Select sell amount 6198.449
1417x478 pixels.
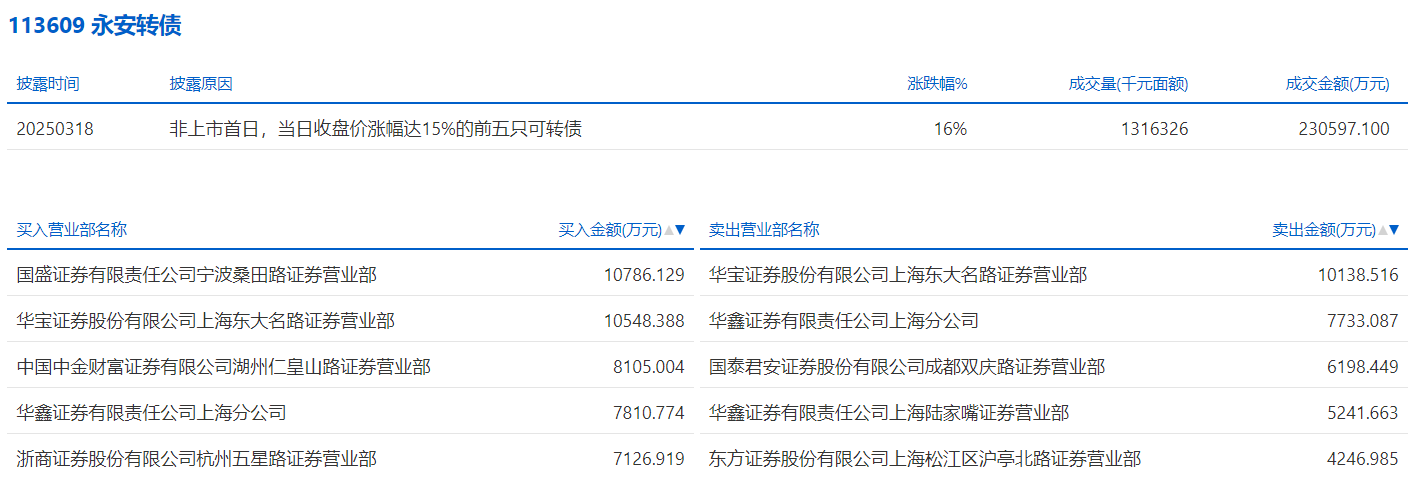[x=1363, y=366]
